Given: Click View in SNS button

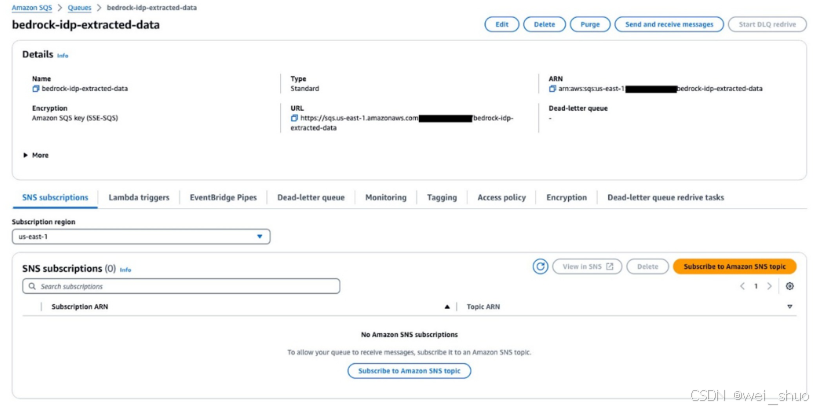Looking at the screenshot, I should click(x=587, y=266).
